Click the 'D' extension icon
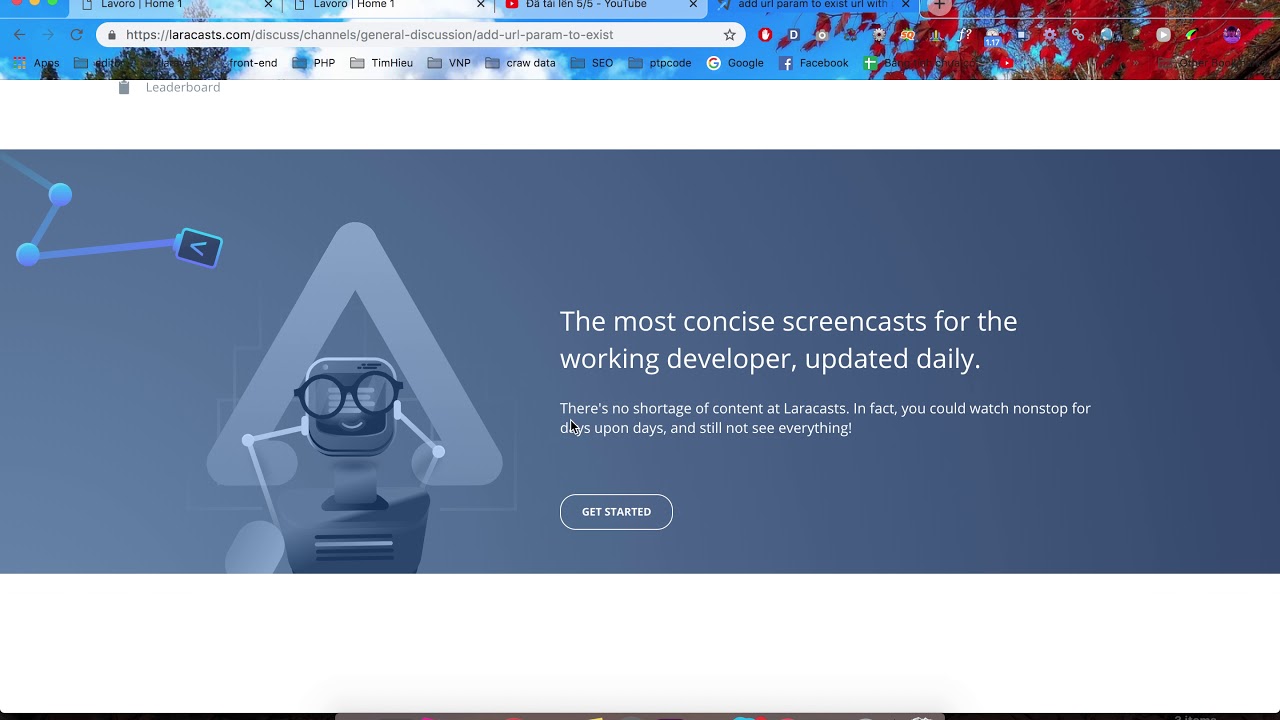1280x720 pixels. 793,35
